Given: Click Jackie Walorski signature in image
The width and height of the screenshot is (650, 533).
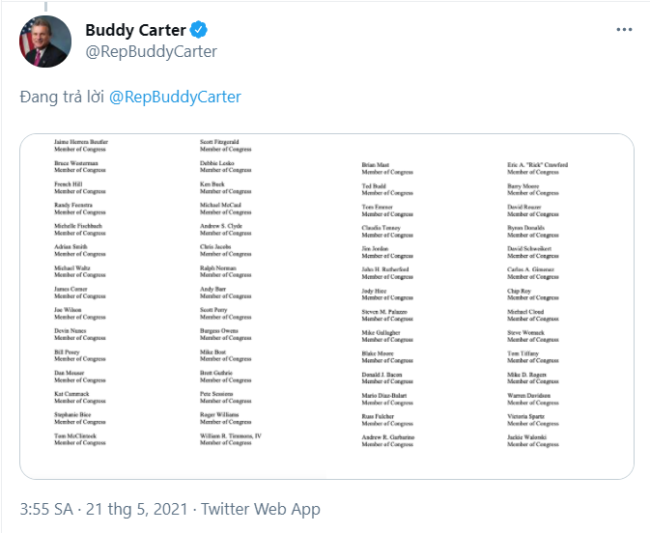Looking at the screenshot, I should coord(526,437).
